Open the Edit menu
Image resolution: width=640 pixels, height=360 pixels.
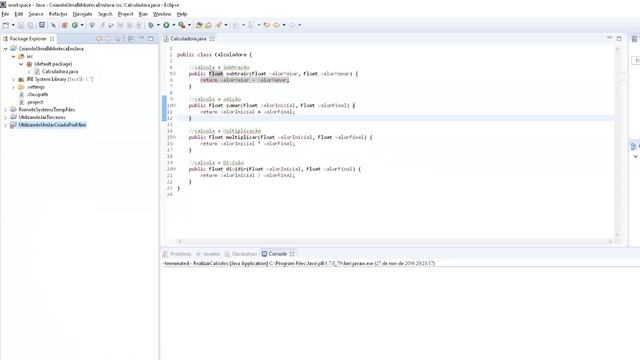click(x=19, y=14)
